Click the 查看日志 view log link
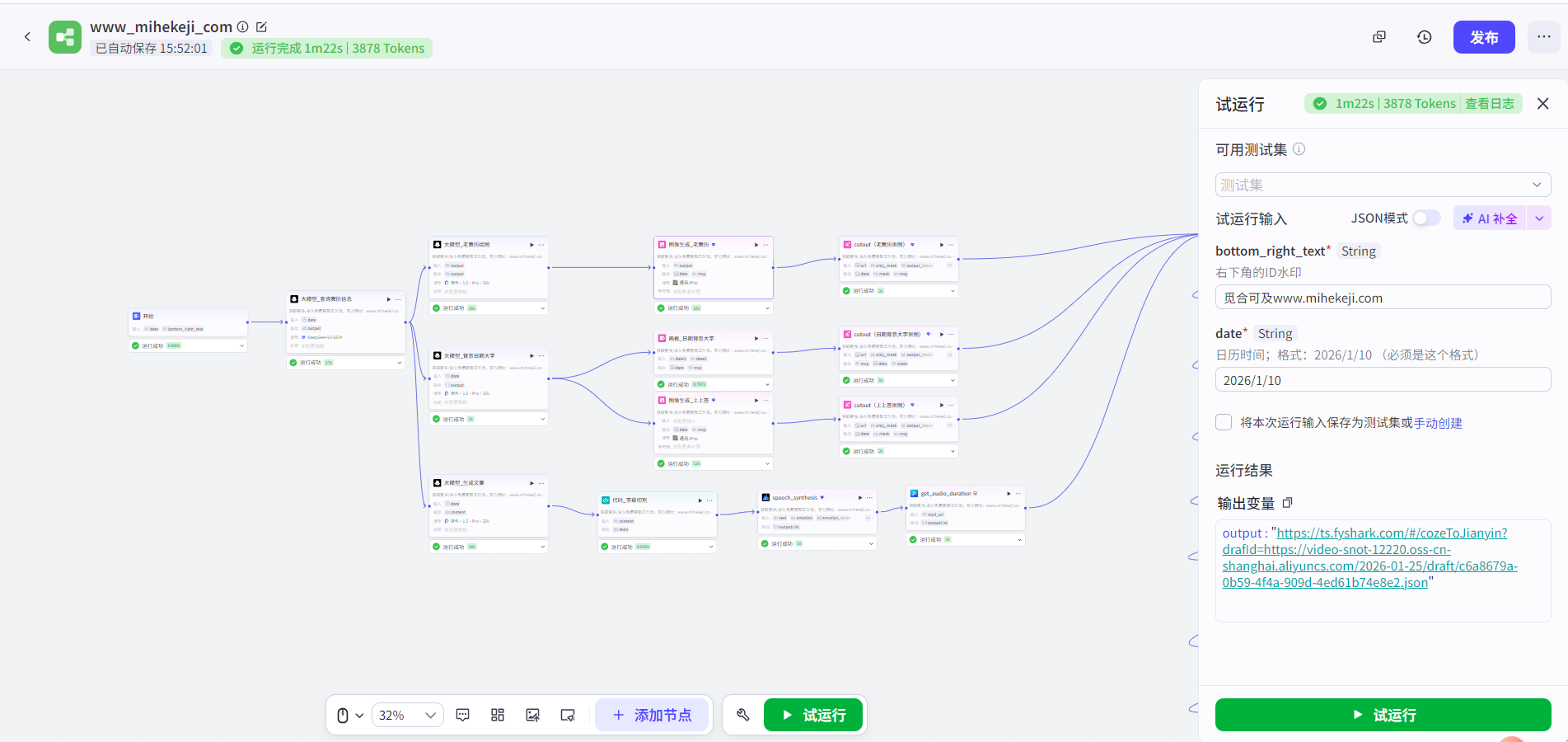1568x742 pixels. [x=1489, y=104]
